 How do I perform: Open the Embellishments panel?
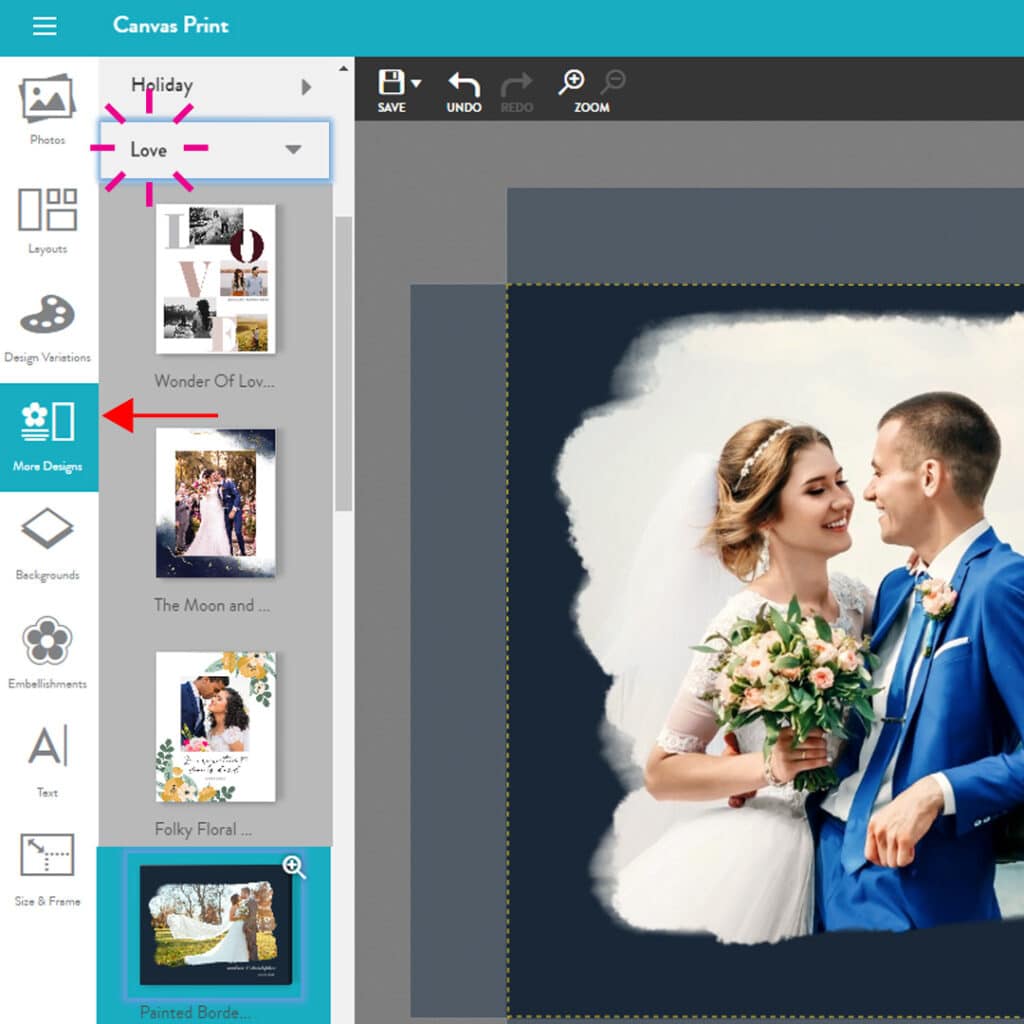click(47, 652)
